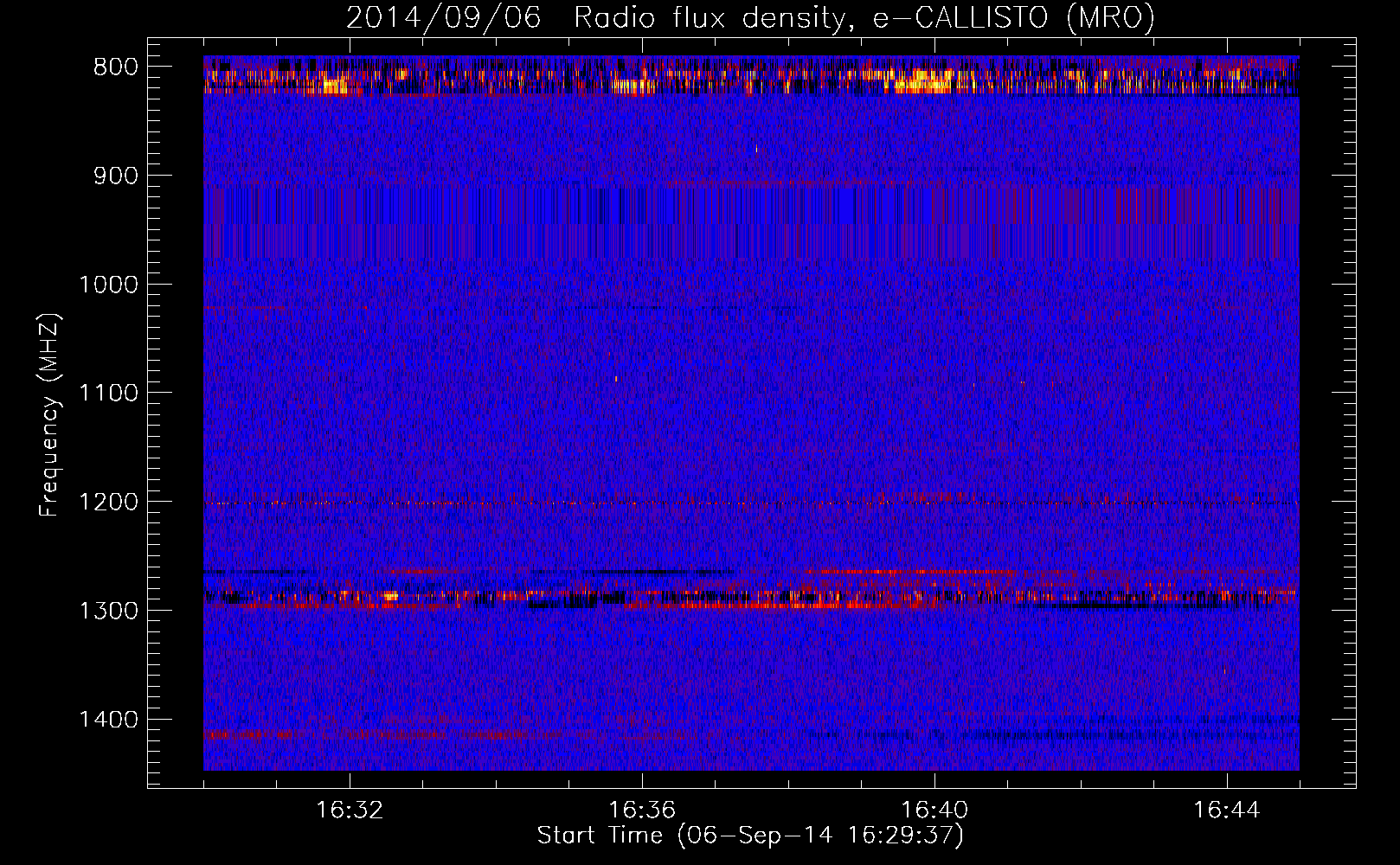This screenshot has width=1400, height=865.
Task: Click the 1100 frequency tick label
Action: click(108, 394)
